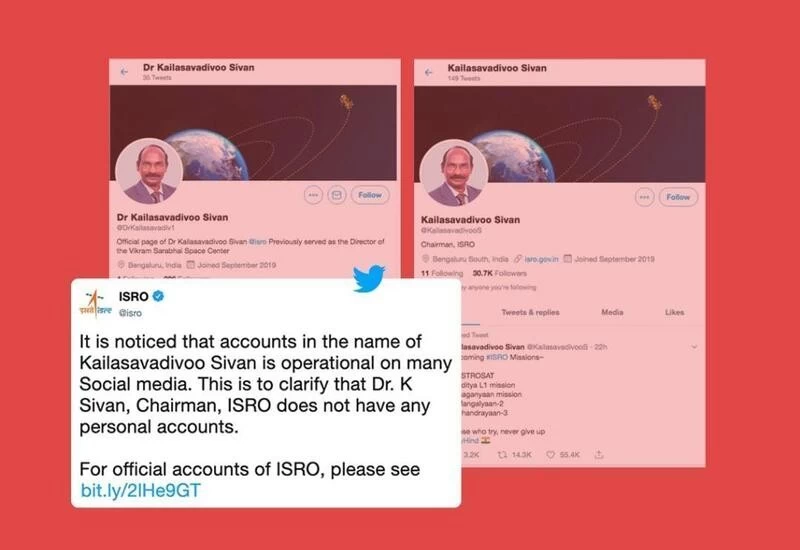Screen dimensions: 800x550
Task: Follow the Dr Kailasavadivoo Sivan account
Action: pos(370,195)
